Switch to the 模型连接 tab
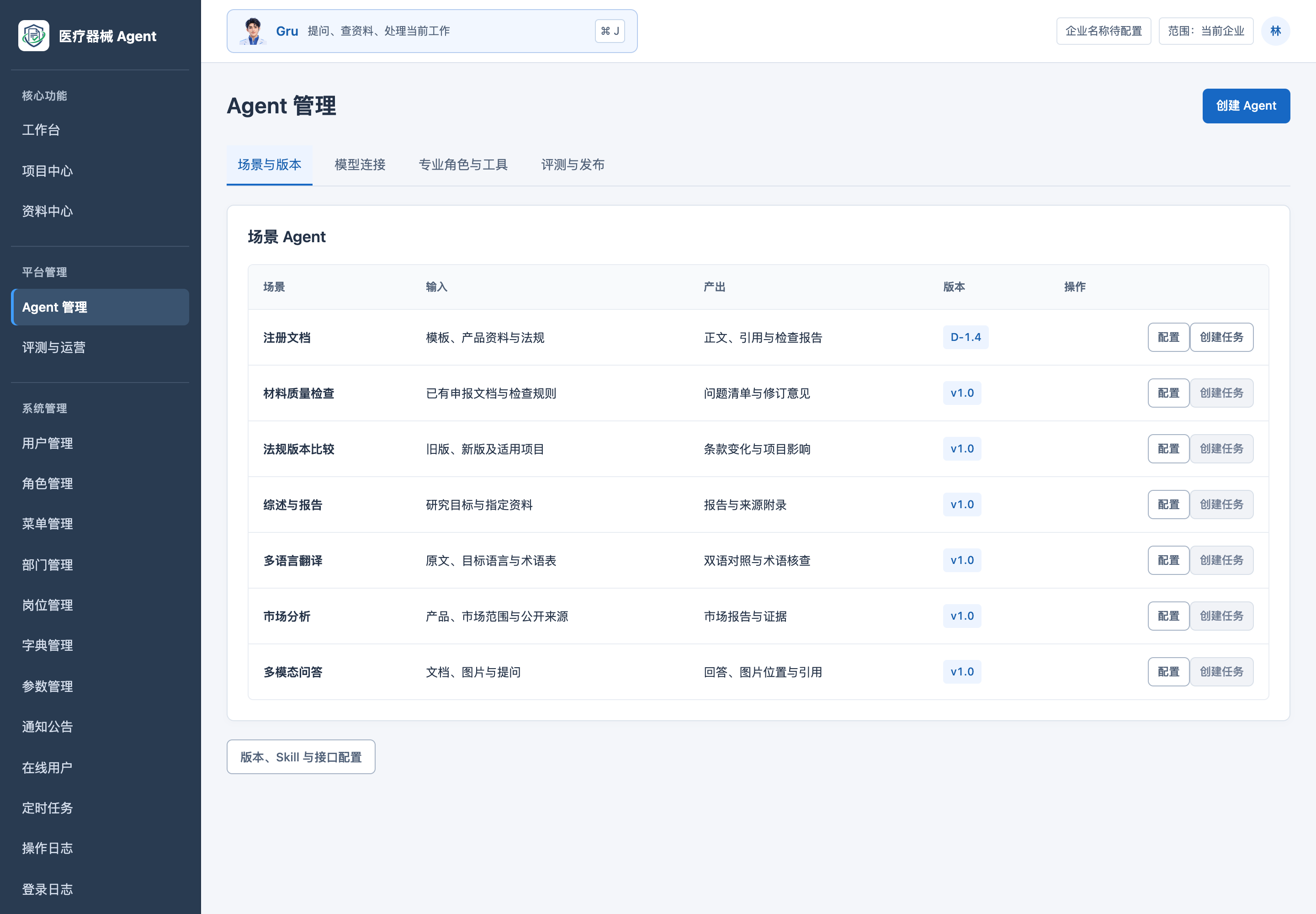 [360, 165]
